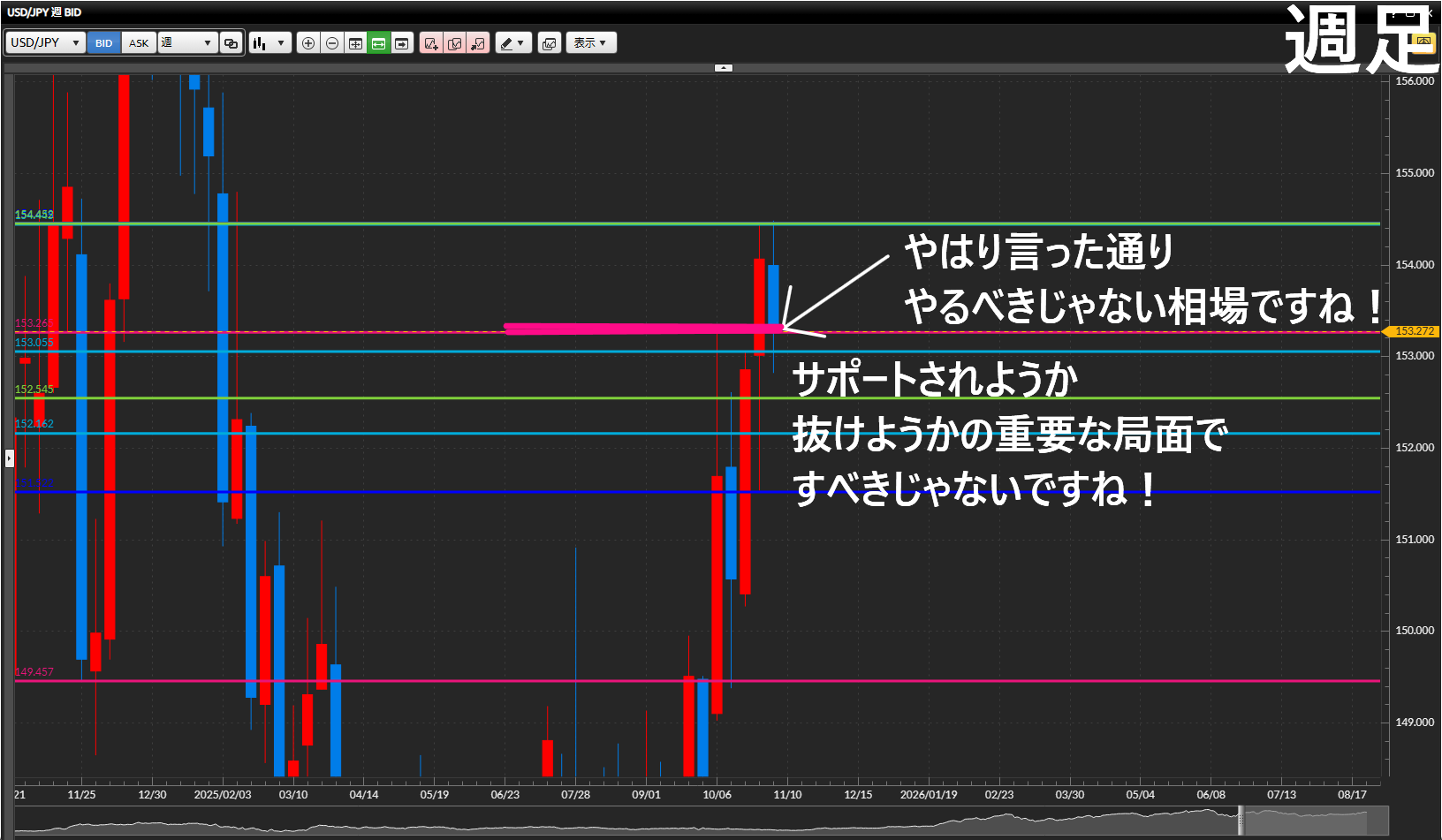The height and width of the screenshot is (840, 1442).
Task: Click the zoom out (minus) chart icon
Action: (x=331, y=43)
